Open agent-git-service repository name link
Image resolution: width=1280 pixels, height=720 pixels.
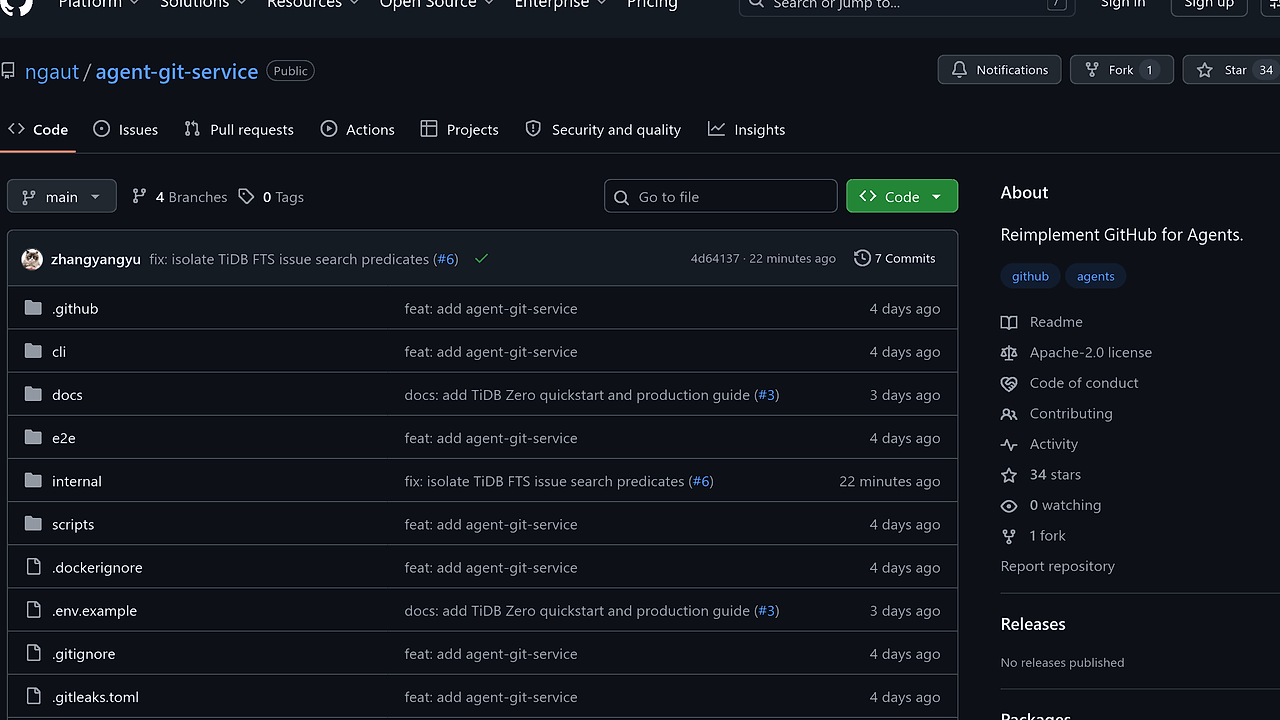[177, 71]
